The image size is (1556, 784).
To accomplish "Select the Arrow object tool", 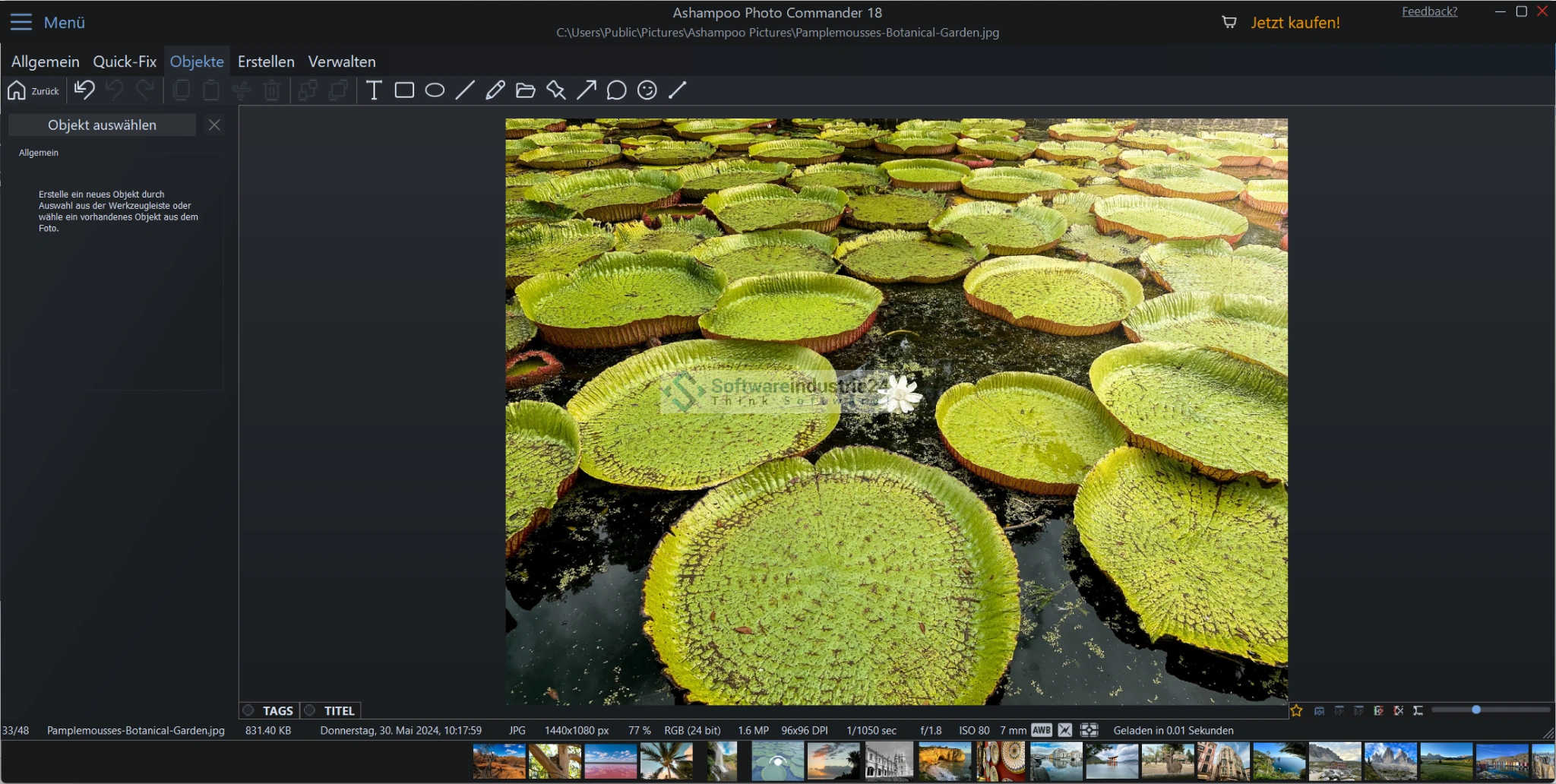I will tap(587, 90).
